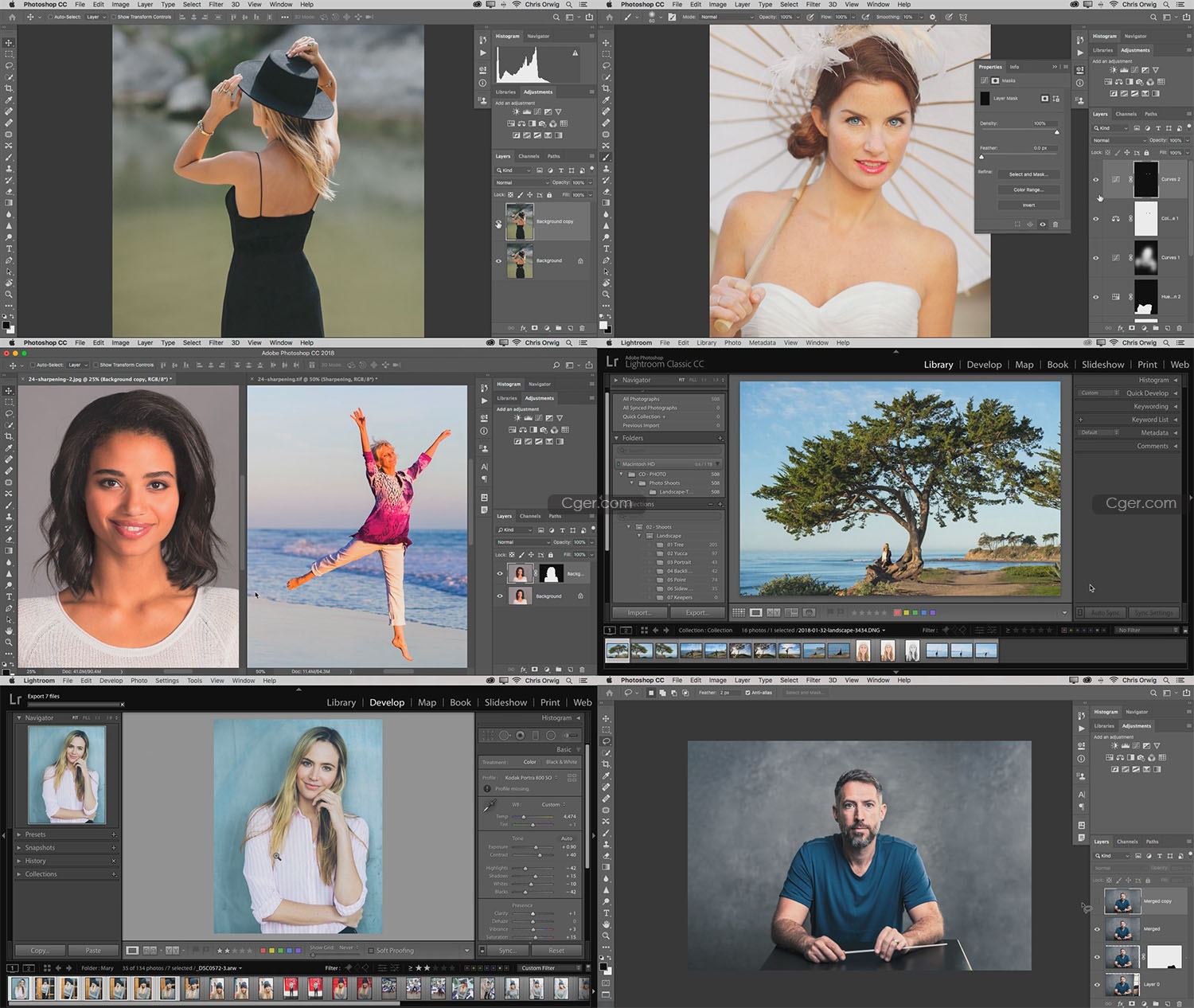Click the trash icon in the Properties Masks panel
This screenshot has width=1194, height=1008.
tap(1055, 225)
